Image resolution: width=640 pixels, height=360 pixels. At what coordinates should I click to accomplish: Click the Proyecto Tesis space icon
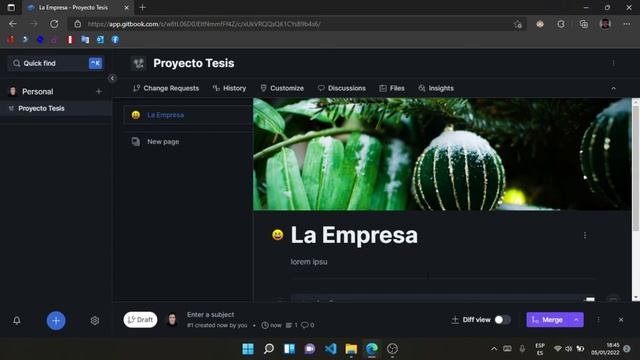click(x=139, y=63)
